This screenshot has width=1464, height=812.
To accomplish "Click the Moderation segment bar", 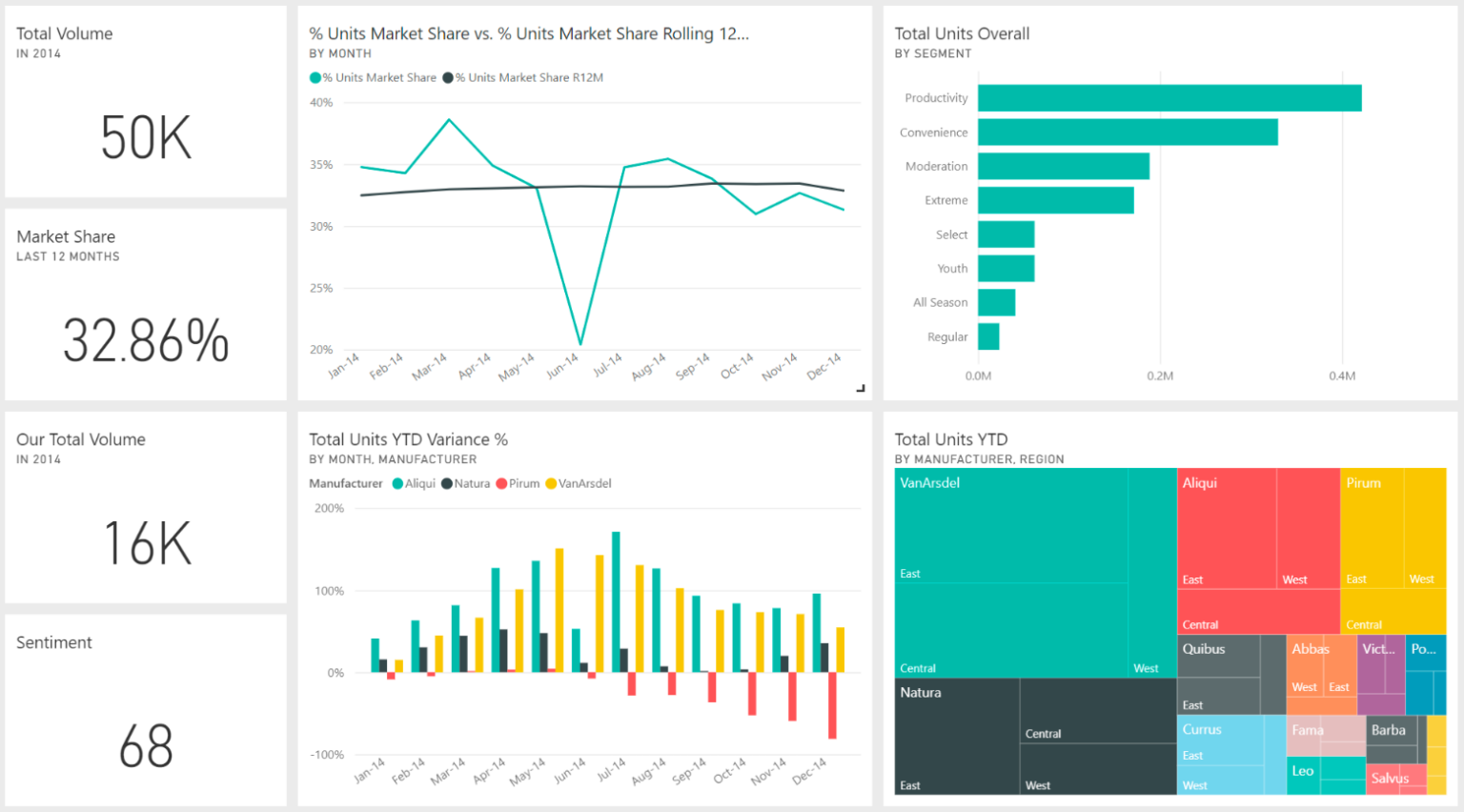I will pyautogui.click(x=1063, y=166).
